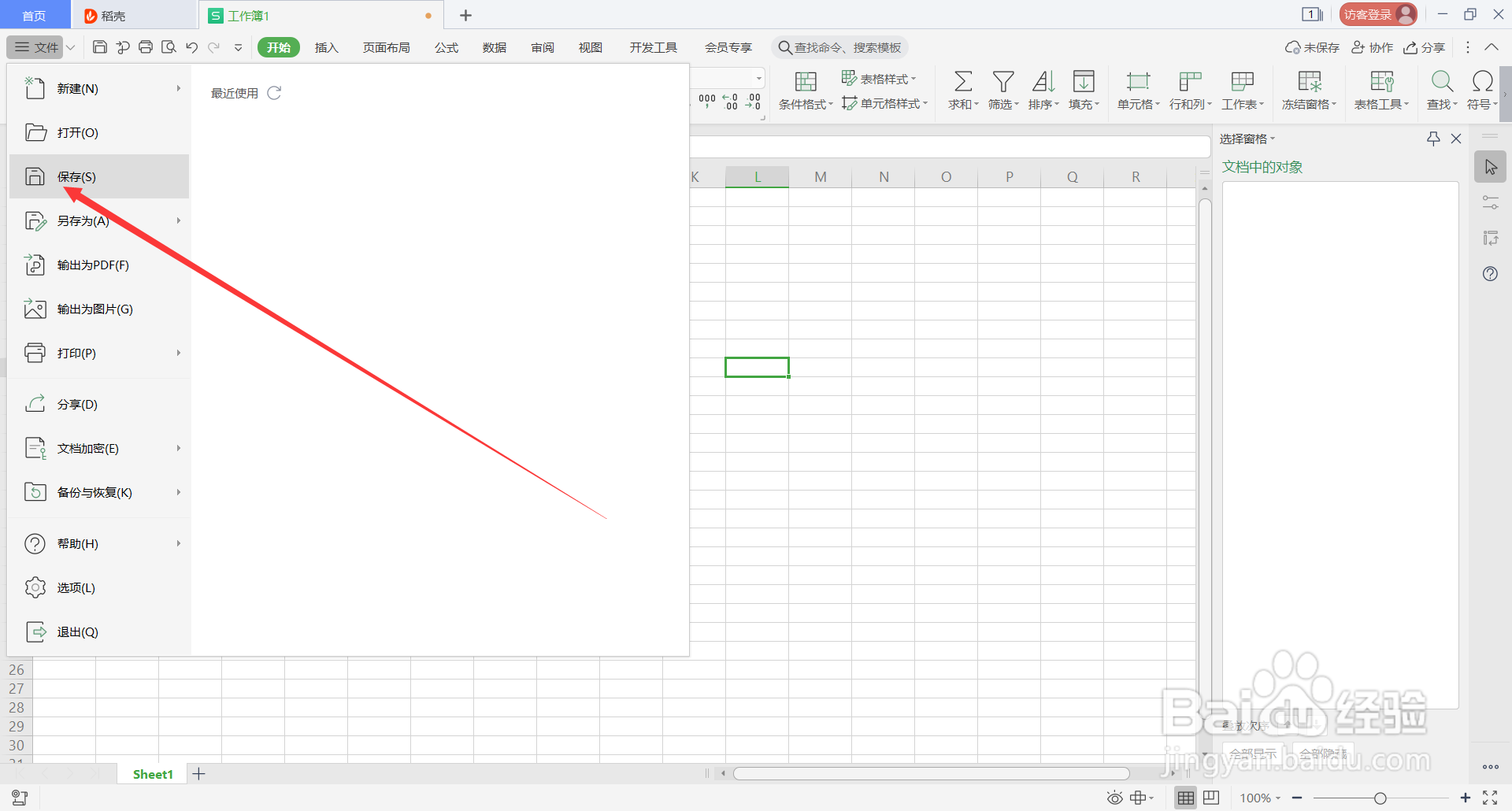Click the Print Preview icon
The width and height of the screenshot is (1512, 811).
pyautogui.click(x=169, y=47)
